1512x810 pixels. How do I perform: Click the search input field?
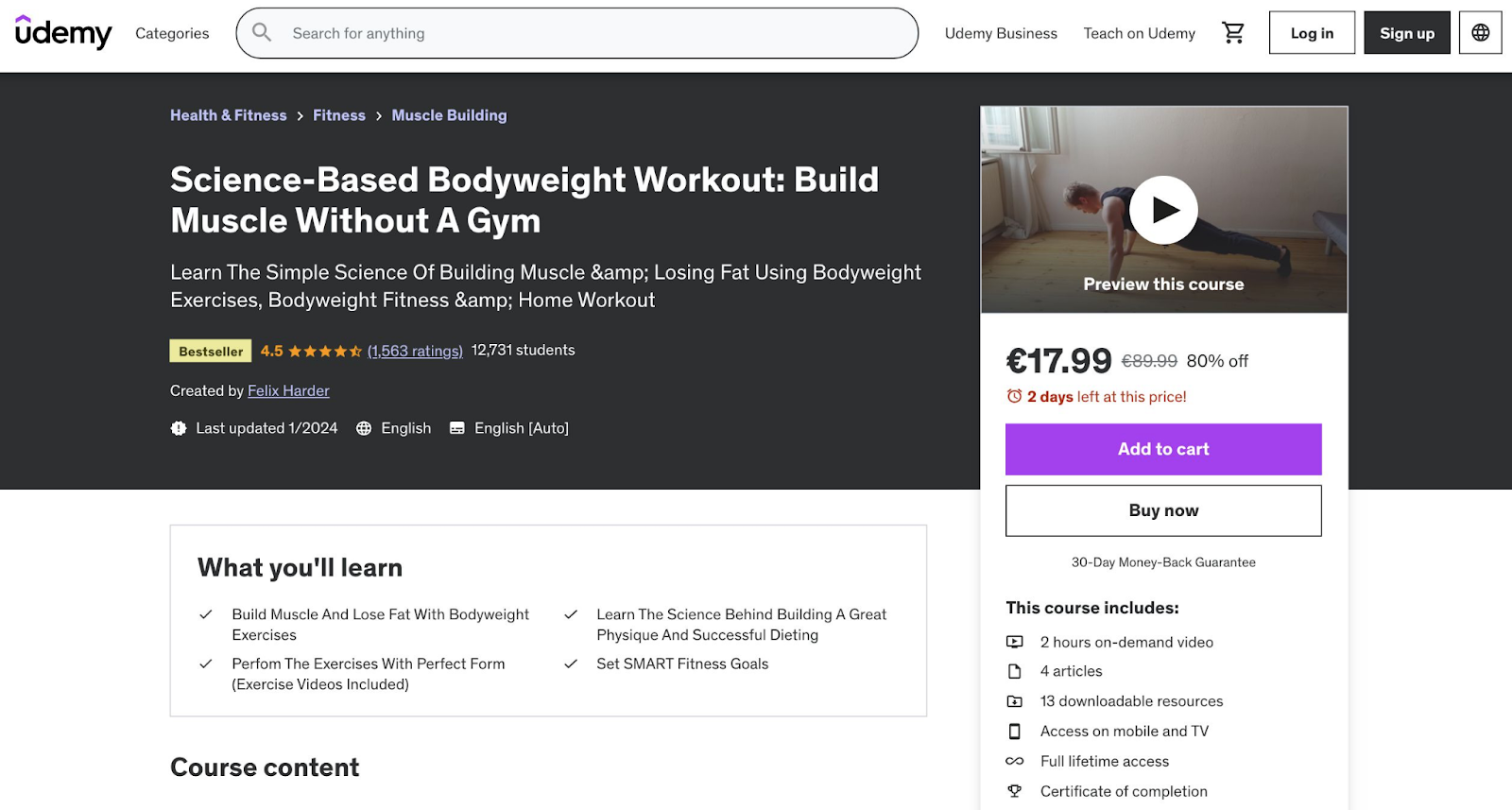tap(576, 32)
